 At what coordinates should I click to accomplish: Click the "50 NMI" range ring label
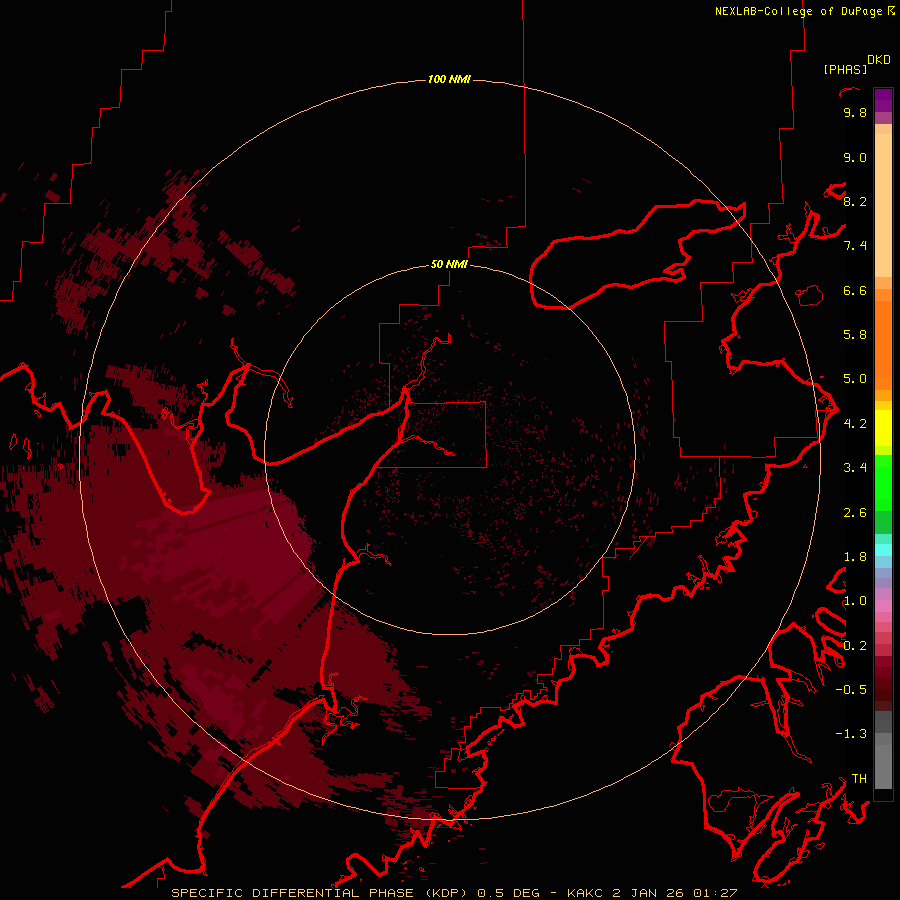[449, 264]
